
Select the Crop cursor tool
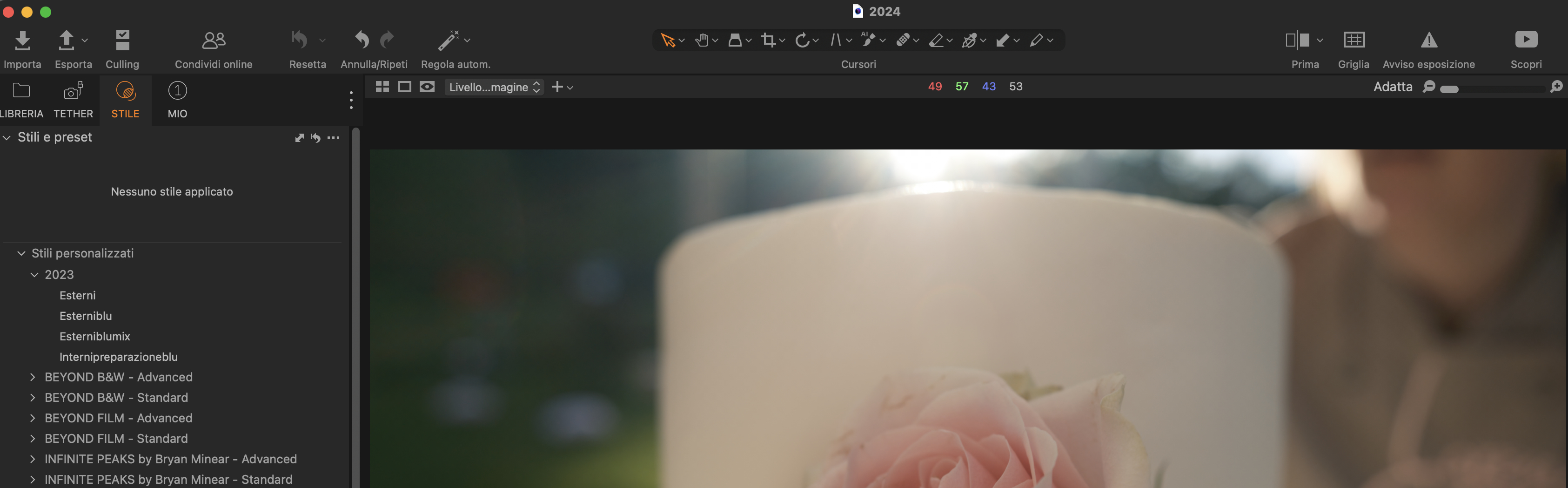pos(768,40)
